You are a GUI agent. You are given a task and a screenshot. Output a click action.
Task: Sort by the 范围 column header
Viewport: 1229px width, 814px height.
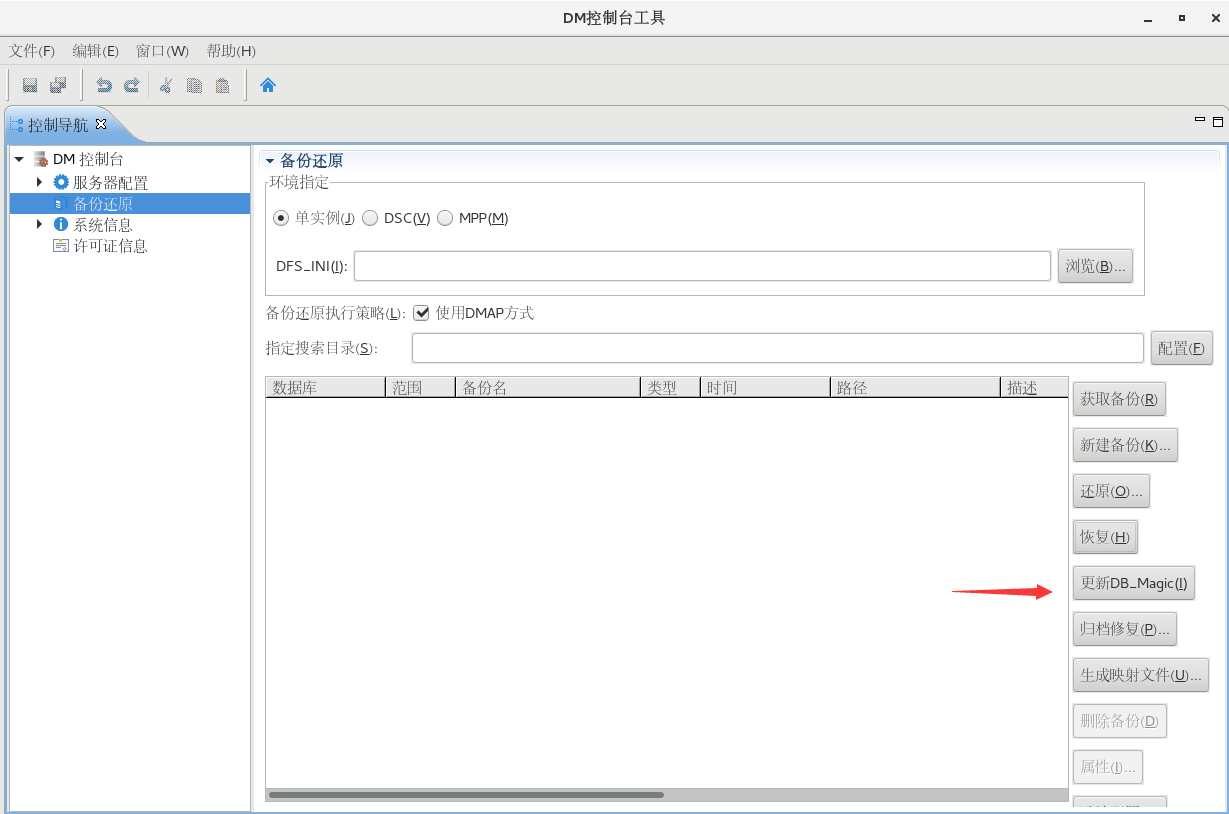point(420,387)
